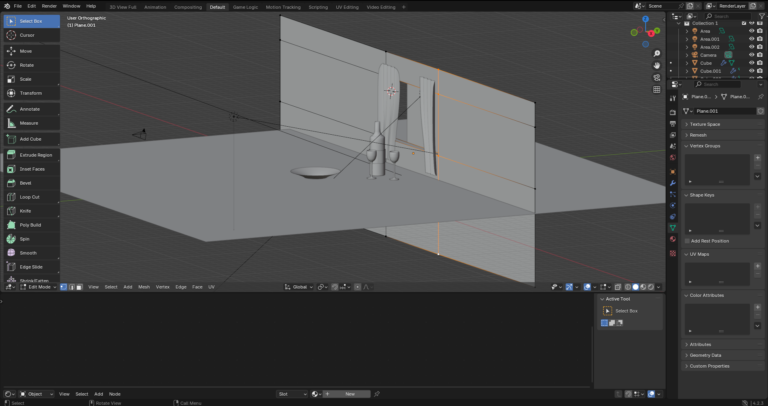
Task: Enable the Add Rest Position checkbox
Action: pos(686,241)
